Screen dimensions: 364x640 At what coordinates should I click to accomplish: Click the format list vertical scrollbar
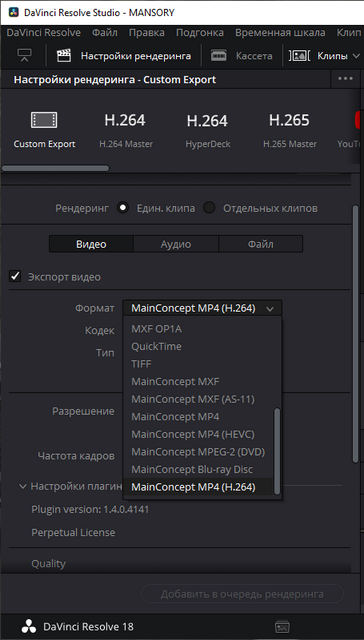(277, 451)
